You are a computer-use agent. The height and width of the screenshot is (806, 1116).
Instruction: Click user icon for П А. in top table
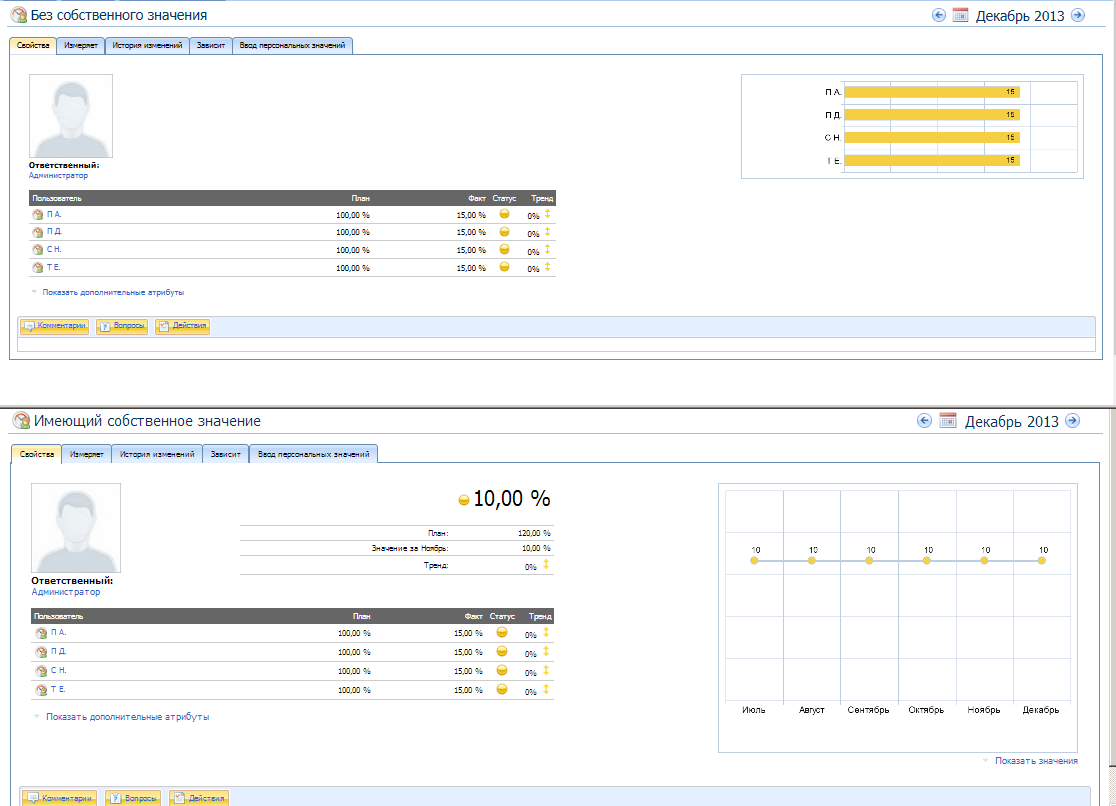pyautogui.click(x=37, y=214)
